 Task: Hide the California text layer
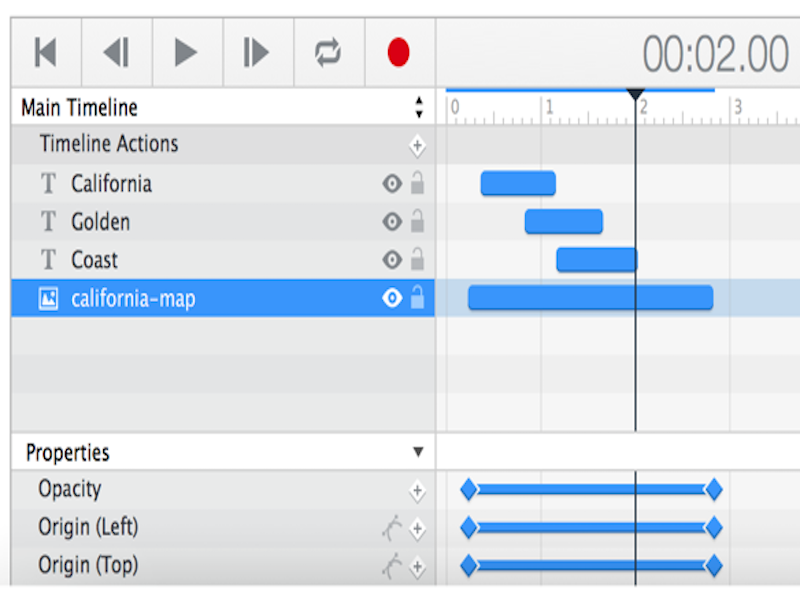[x=392, y=184]
